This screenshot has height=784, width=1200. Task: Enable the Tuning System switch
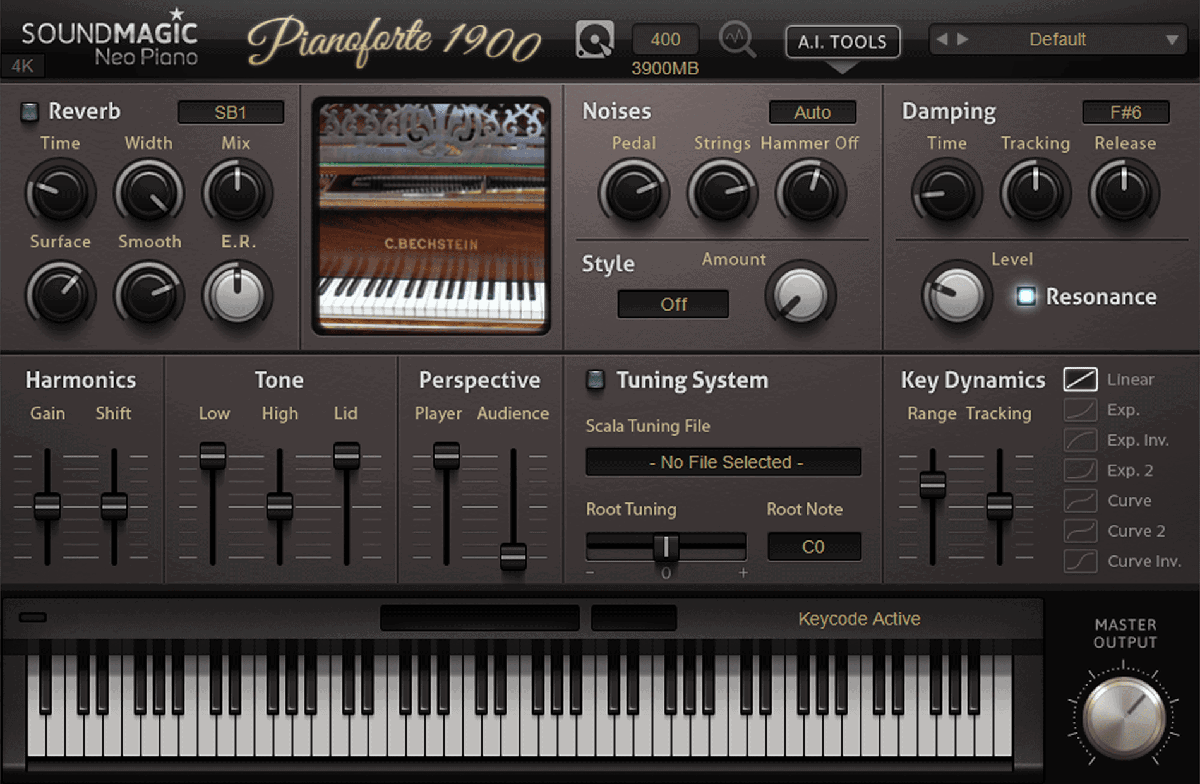click(x=596, y=380)
